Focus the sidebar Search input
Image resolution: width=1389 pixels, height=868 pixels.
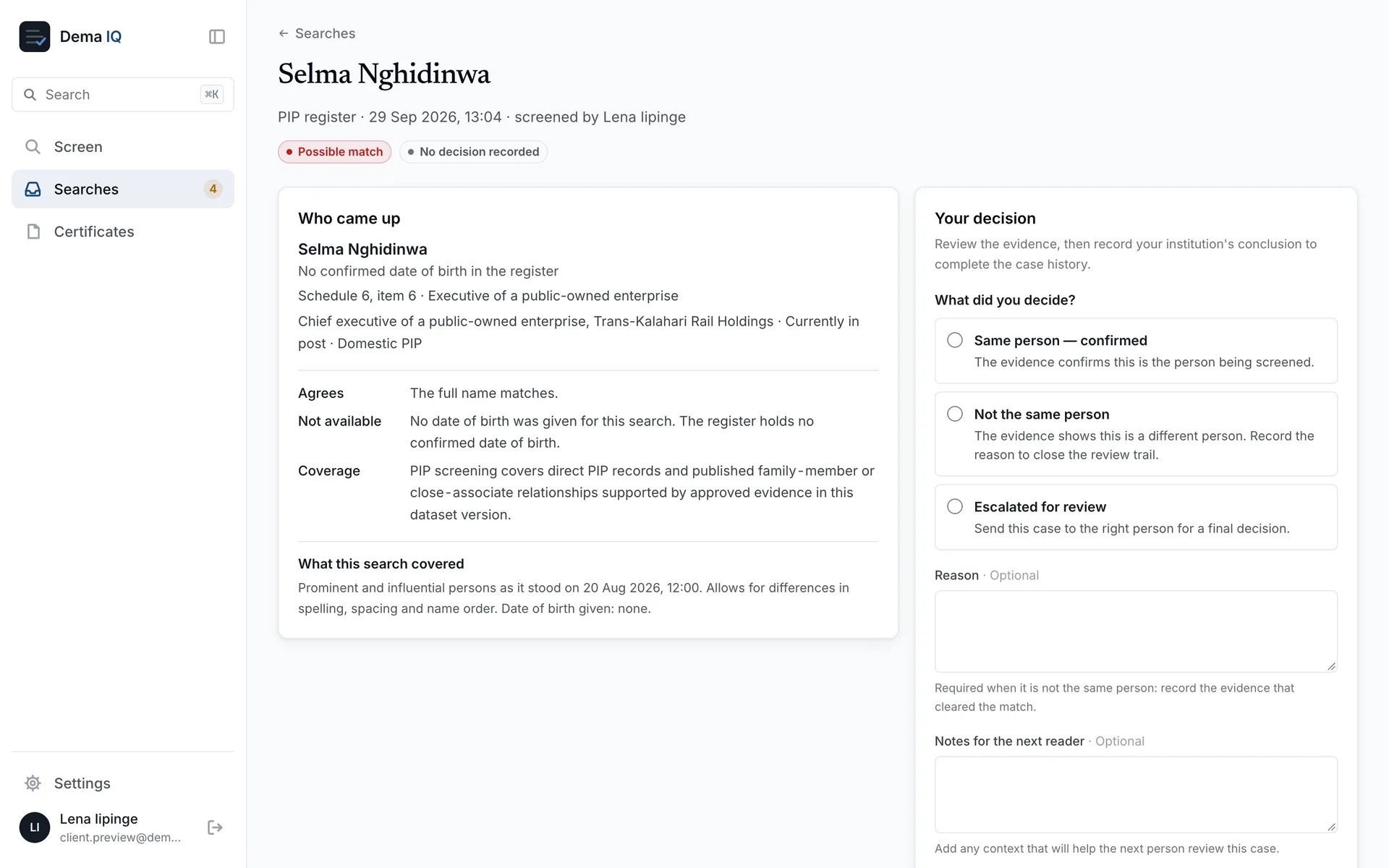coord(123,95)
